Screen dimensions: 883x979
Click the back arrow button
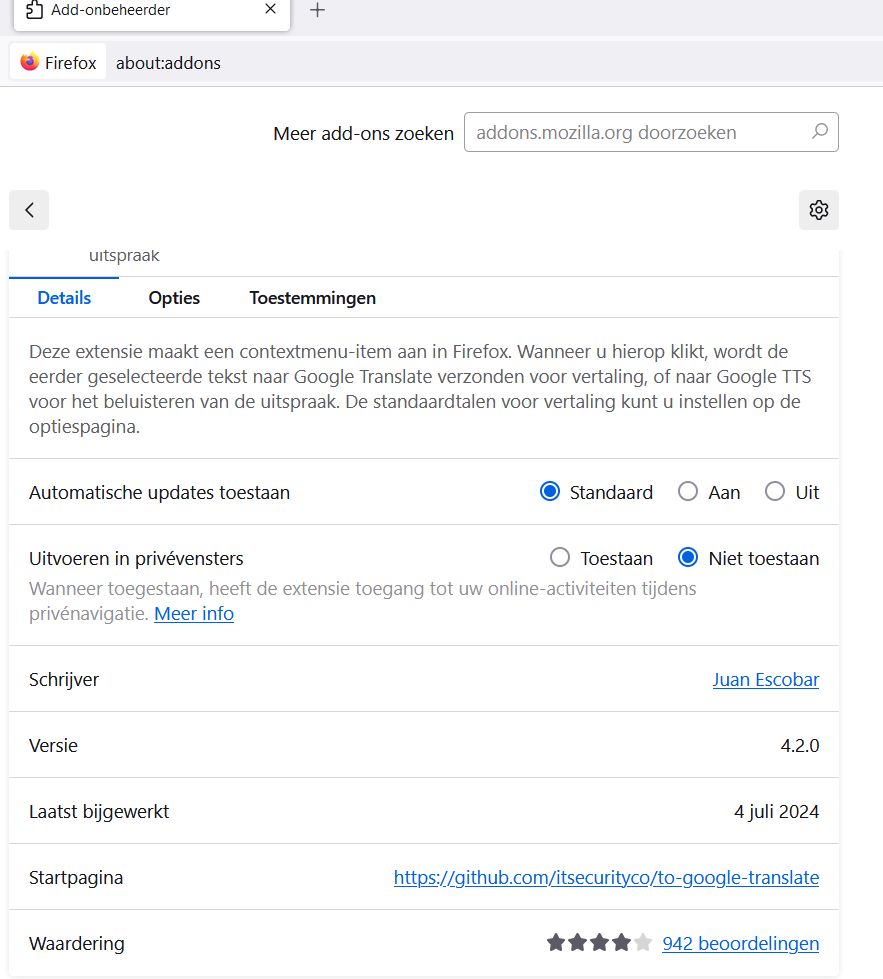[29, 210]
